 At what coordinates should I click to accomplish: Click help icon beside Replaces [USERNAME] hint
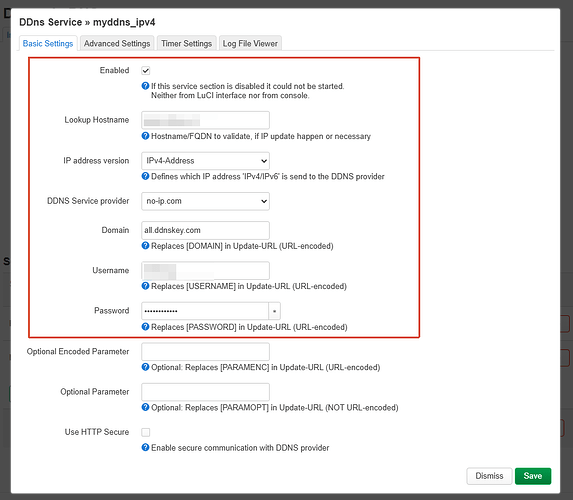pyautogui.click(x=145, y=286)
